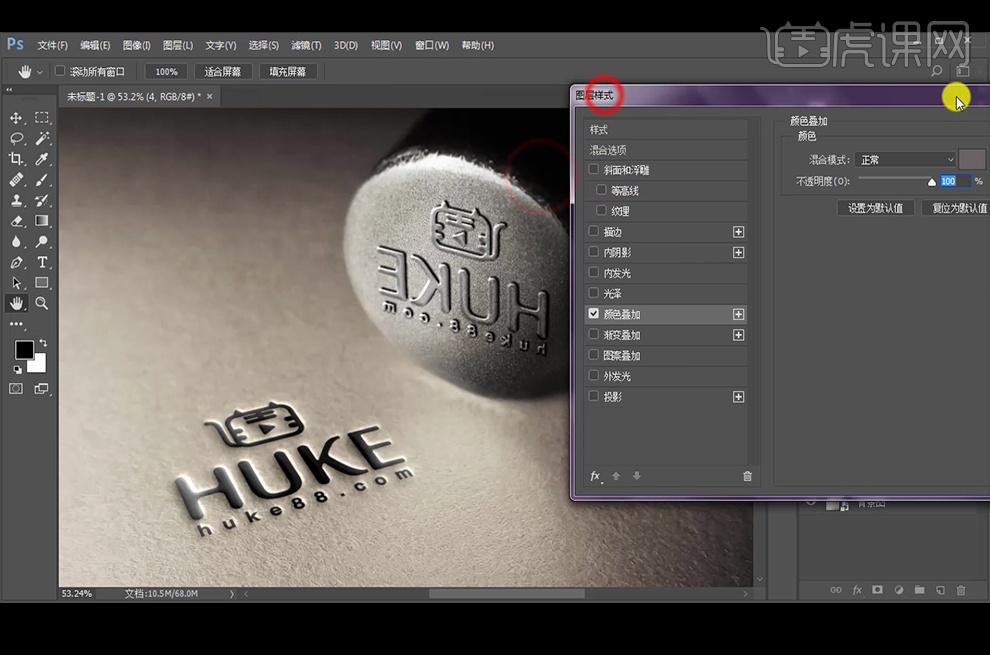Select the Eyedropper tool
The height and width of the screenshot is (655, 990).
point(42,159)
